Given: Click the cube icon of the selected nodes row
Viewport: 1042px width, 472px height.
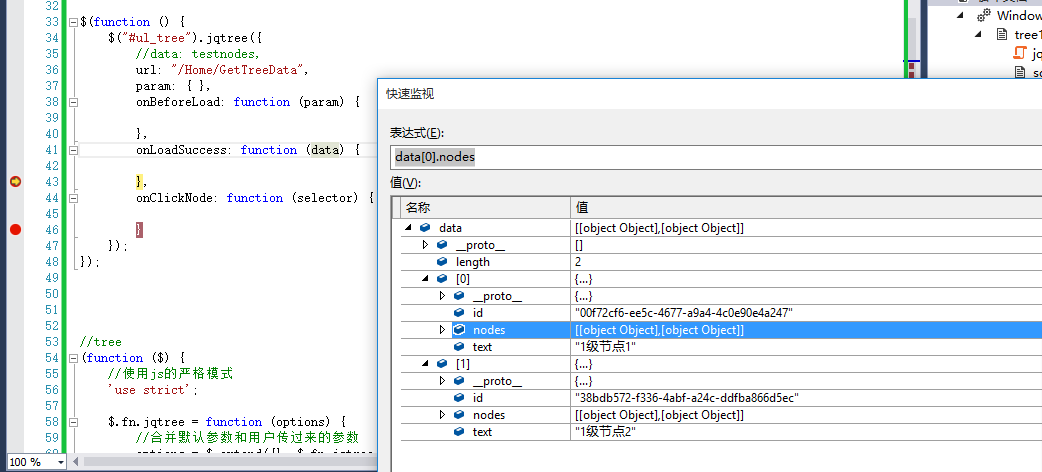Looking at the screenshot, I should pyautogui.click(x=459, y=330).
